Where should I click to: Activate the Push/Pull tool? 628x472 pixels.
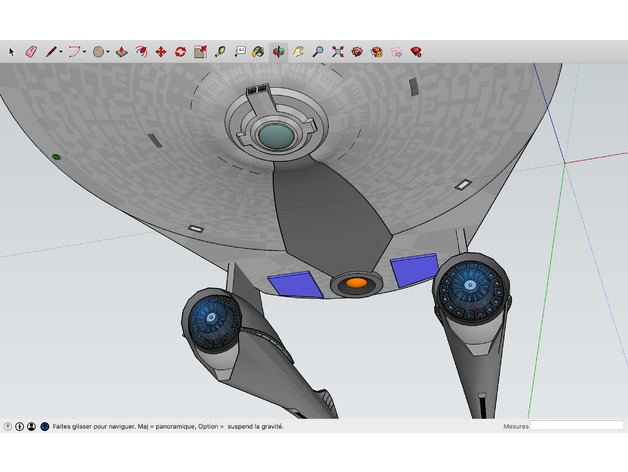click(121, 52)
